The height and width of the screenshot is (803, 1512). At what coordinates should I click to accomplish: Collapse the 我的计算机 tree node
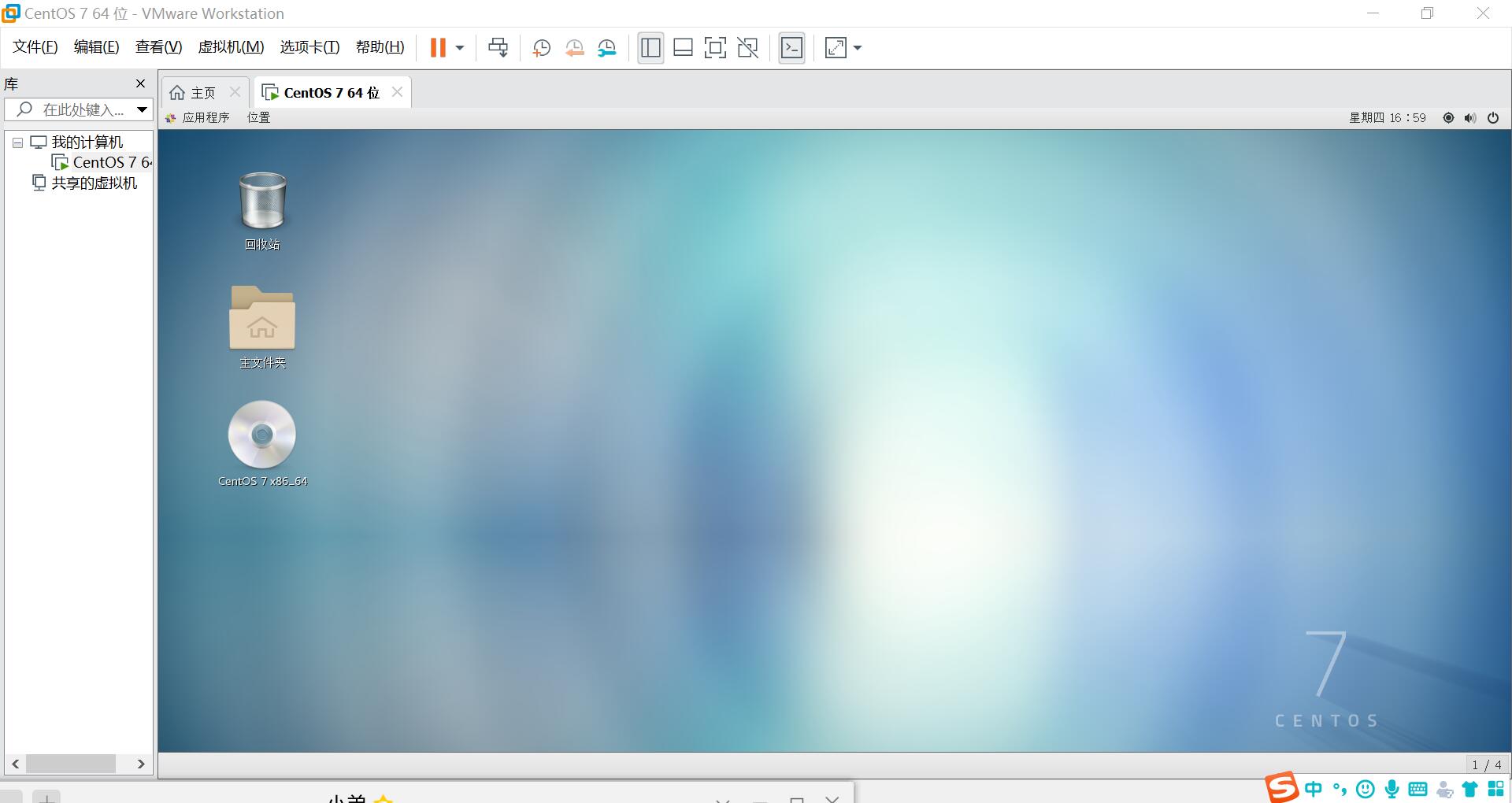click(17, 143)
